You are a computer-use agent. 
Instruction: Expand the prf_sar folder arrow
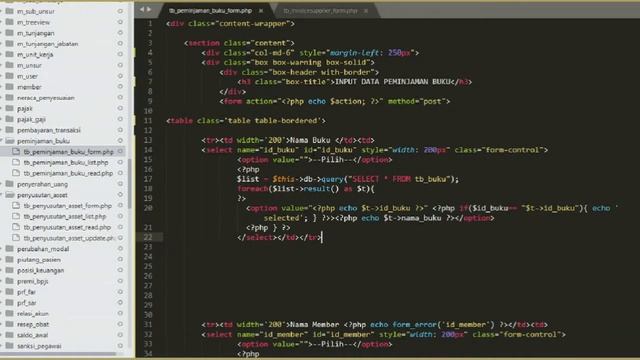click(2, 303)
